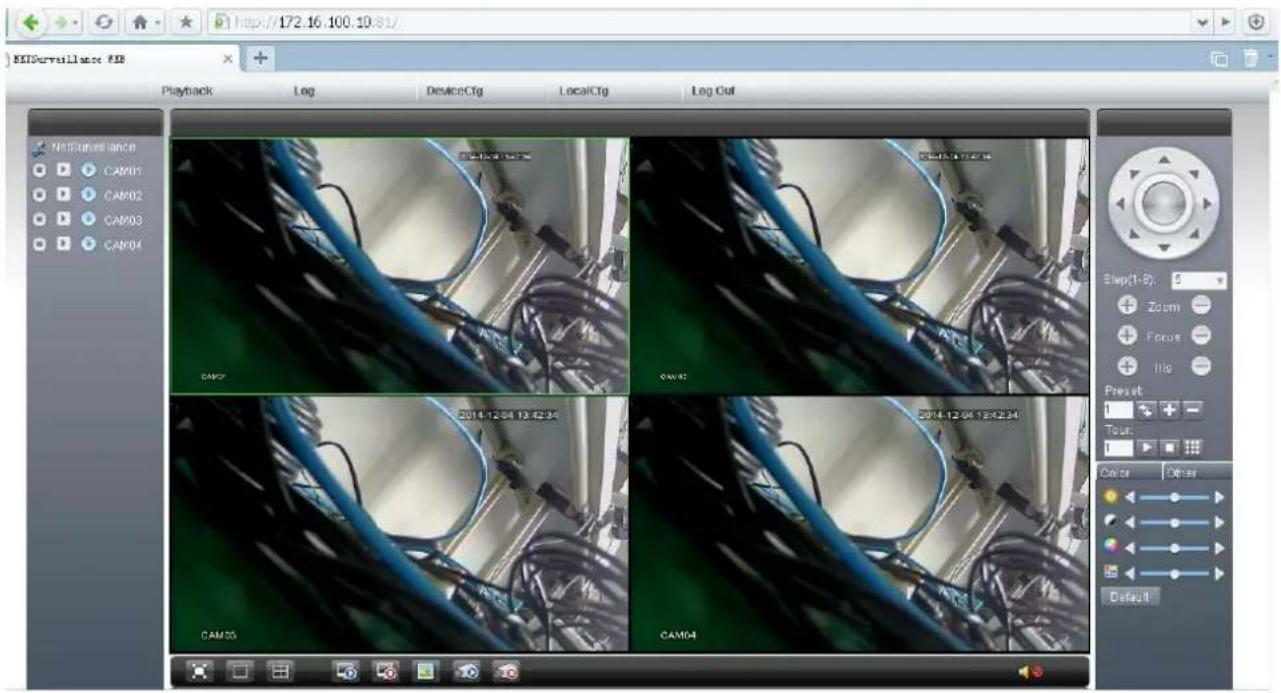Screen dimensions: 1281x693
Task: Start CAM02 extra stream with square play icon
Action: (64, 195)
